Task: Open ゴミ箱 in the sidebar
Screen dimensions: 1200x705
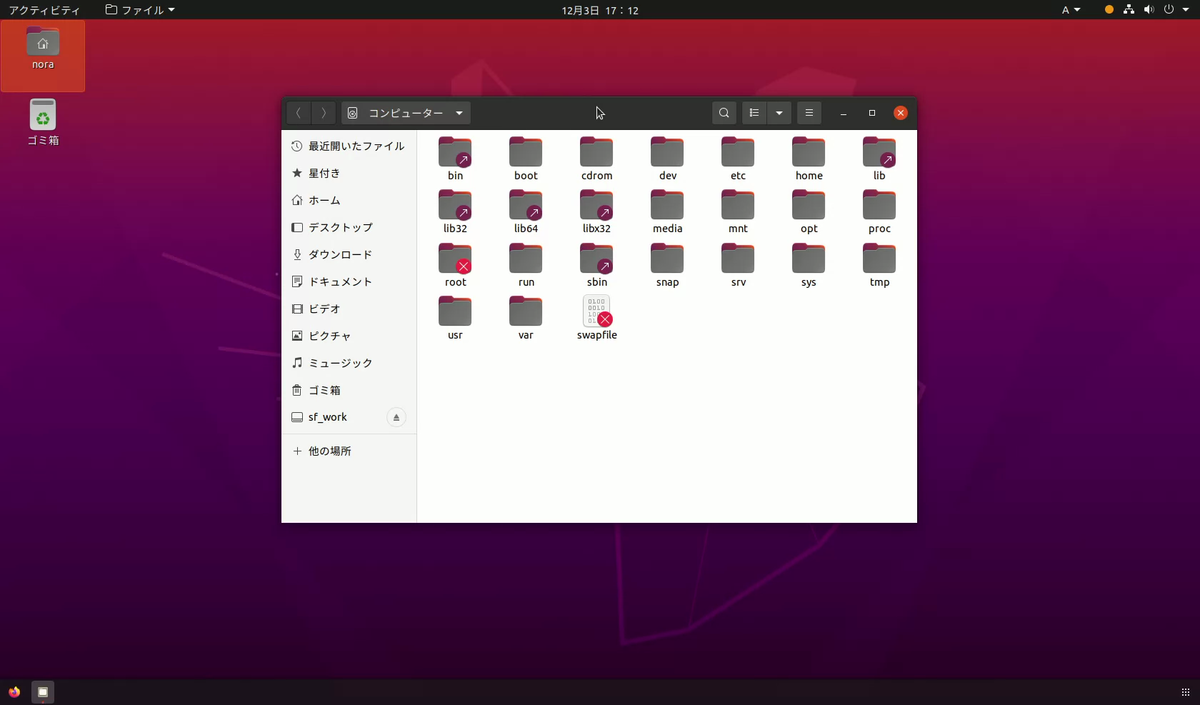Action: [349, 389]
